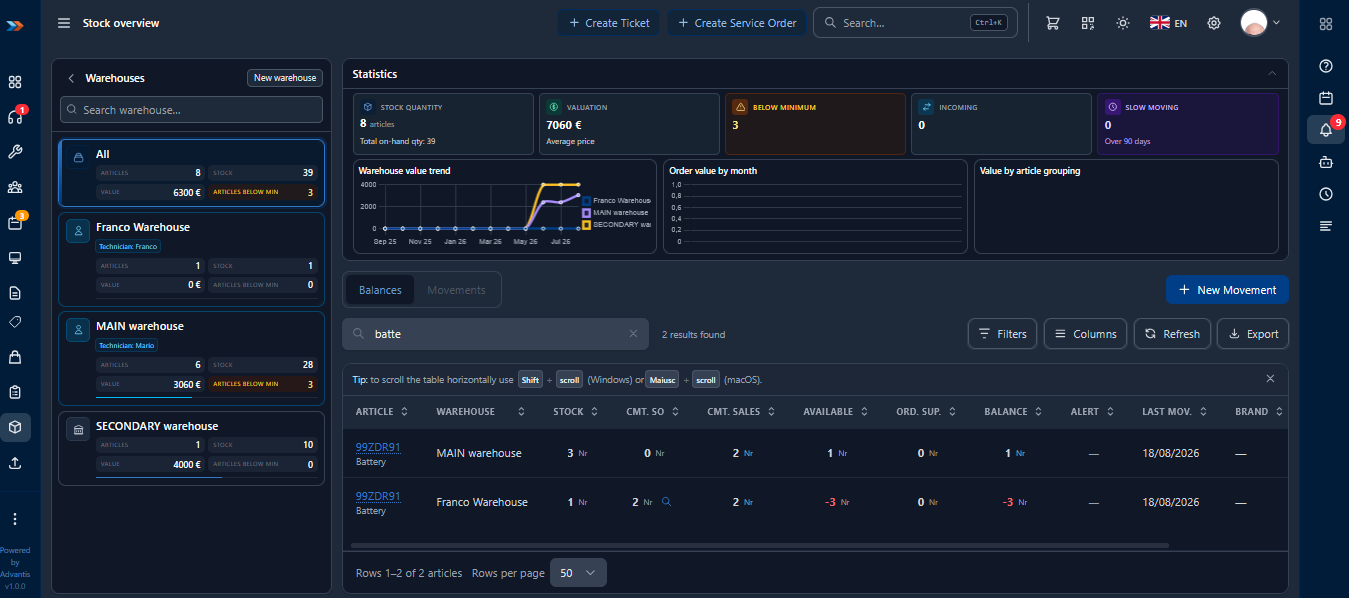This screenshot has width=1349, height=598.
Task: Open the help question mark icon
Action: click(x=1326, y=66)
